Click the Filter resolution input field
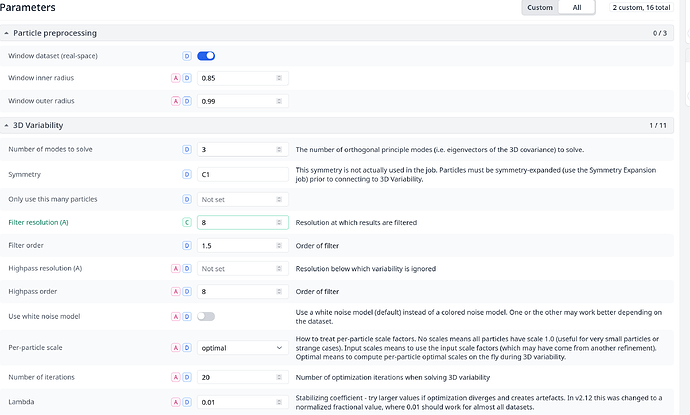Viewport: 690px width, 415px height. (236, 223)
